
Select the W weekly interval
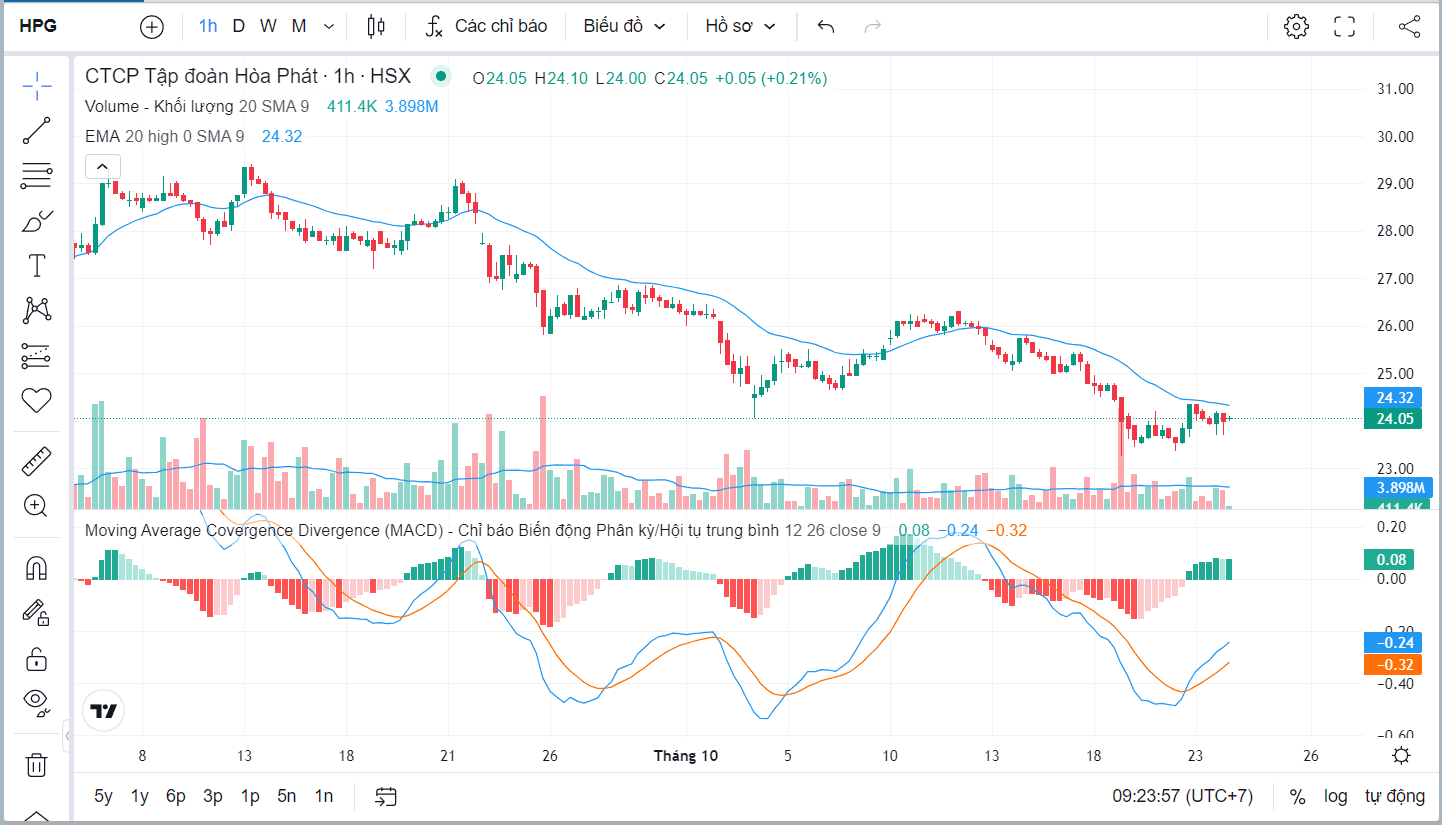point(268,27)
